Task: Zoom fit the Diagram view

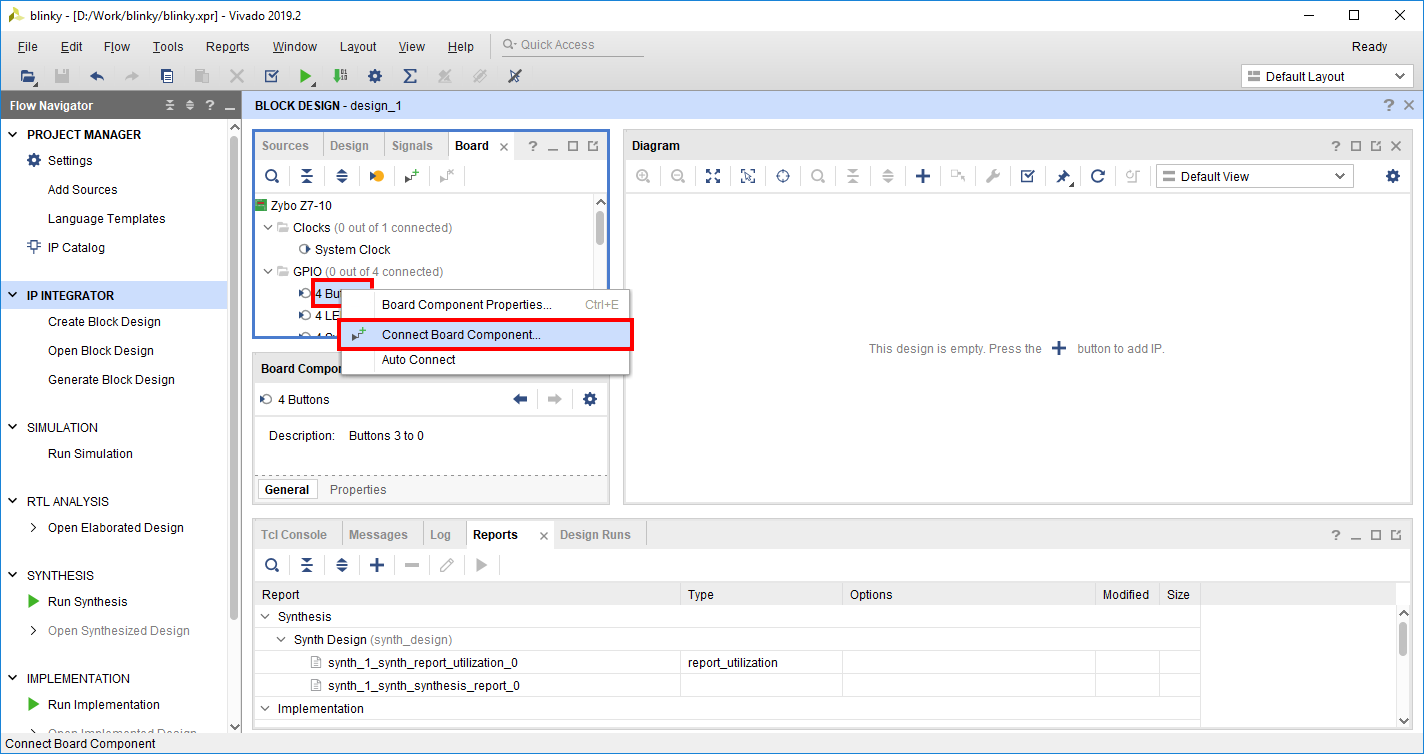Action: pos(713,176)
